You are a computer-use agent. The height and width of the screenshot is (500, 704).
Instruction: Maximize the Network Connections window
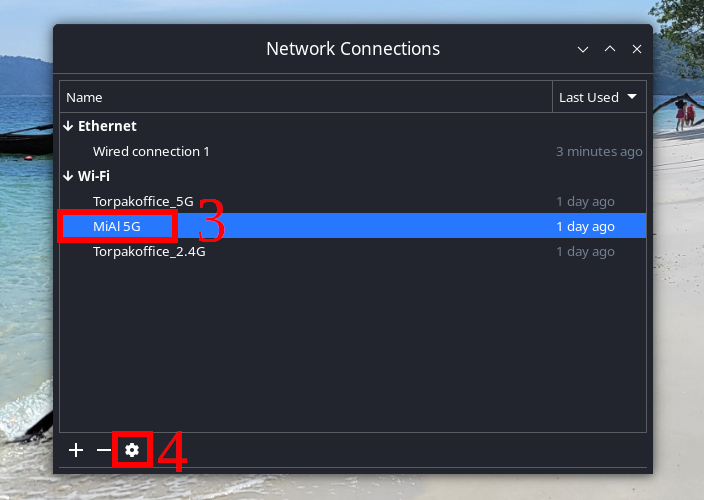point(610,49)
